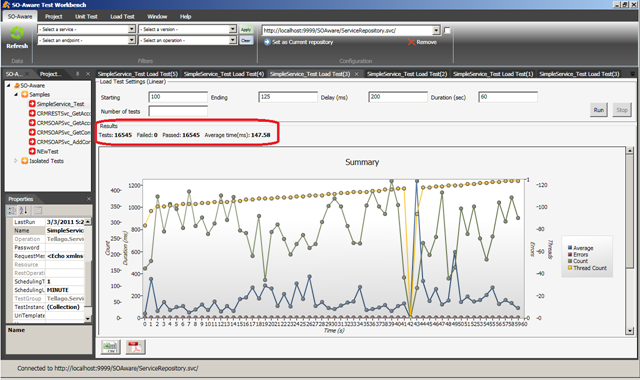This screenshot has height=380, width=640.
Task: Click the red Remove icon
Action: [x=411, y=42]
